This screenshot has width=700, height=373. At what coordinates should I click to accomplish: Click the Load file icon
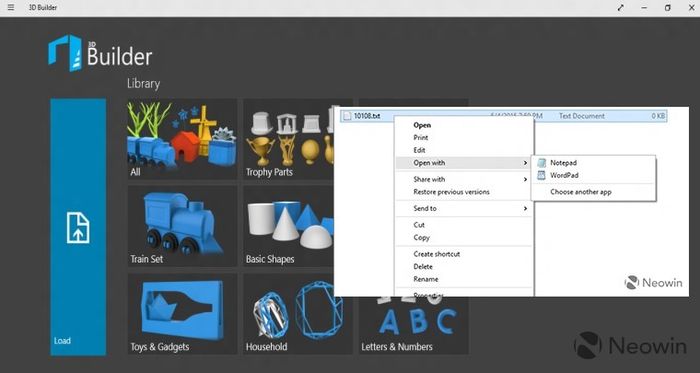pos(78,228)
